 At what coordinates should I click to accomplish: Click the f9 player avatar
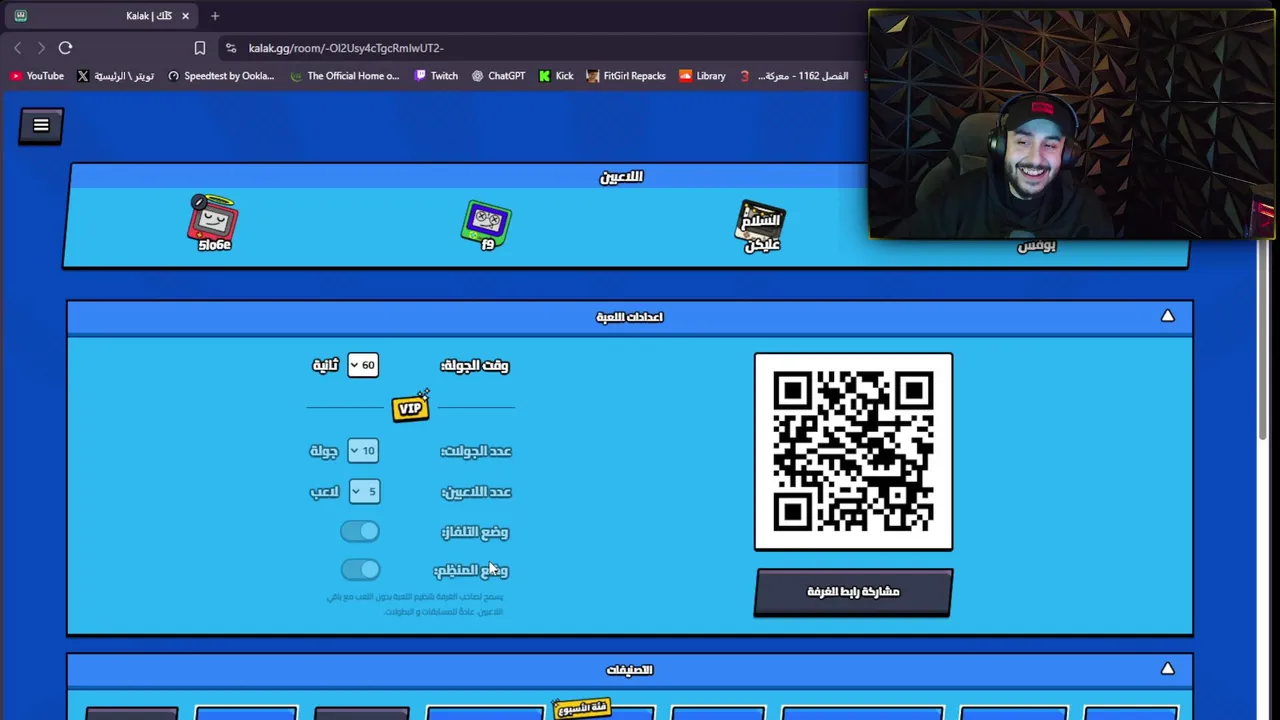point(487,225)
